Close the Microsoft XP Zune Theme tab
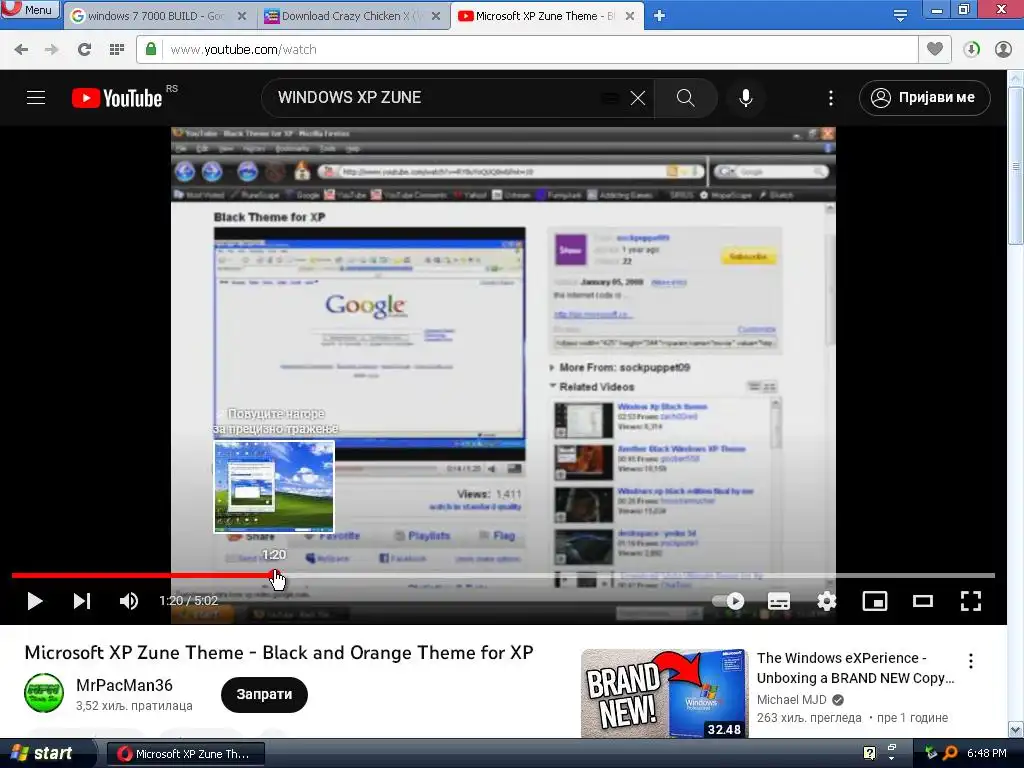Viewport: 1024px width, 768px height. 630,16
